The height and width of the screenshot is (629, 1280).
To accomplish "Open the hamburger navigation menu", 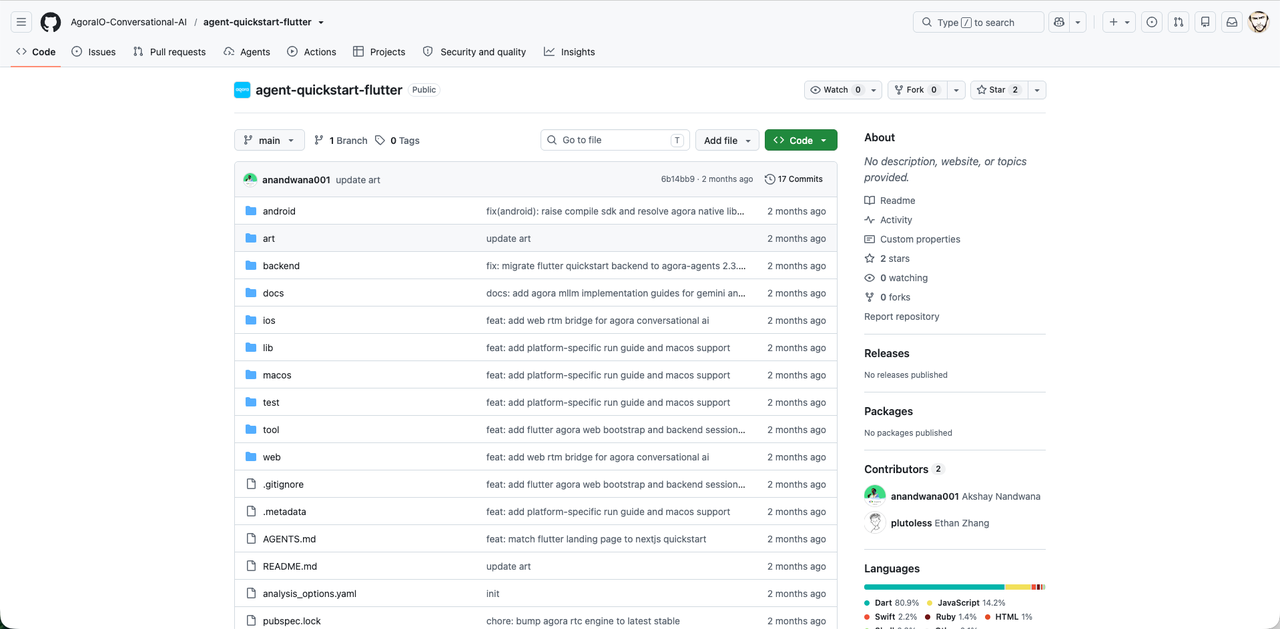I will [21, 22].
